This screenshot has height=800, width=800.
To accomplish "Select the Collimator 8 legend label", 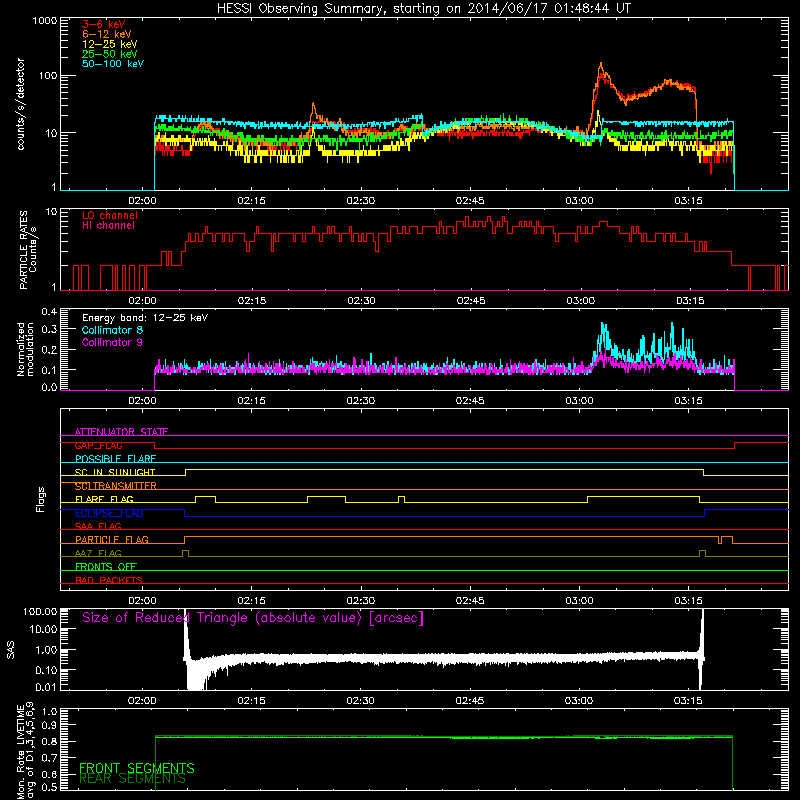I will 112,330.
